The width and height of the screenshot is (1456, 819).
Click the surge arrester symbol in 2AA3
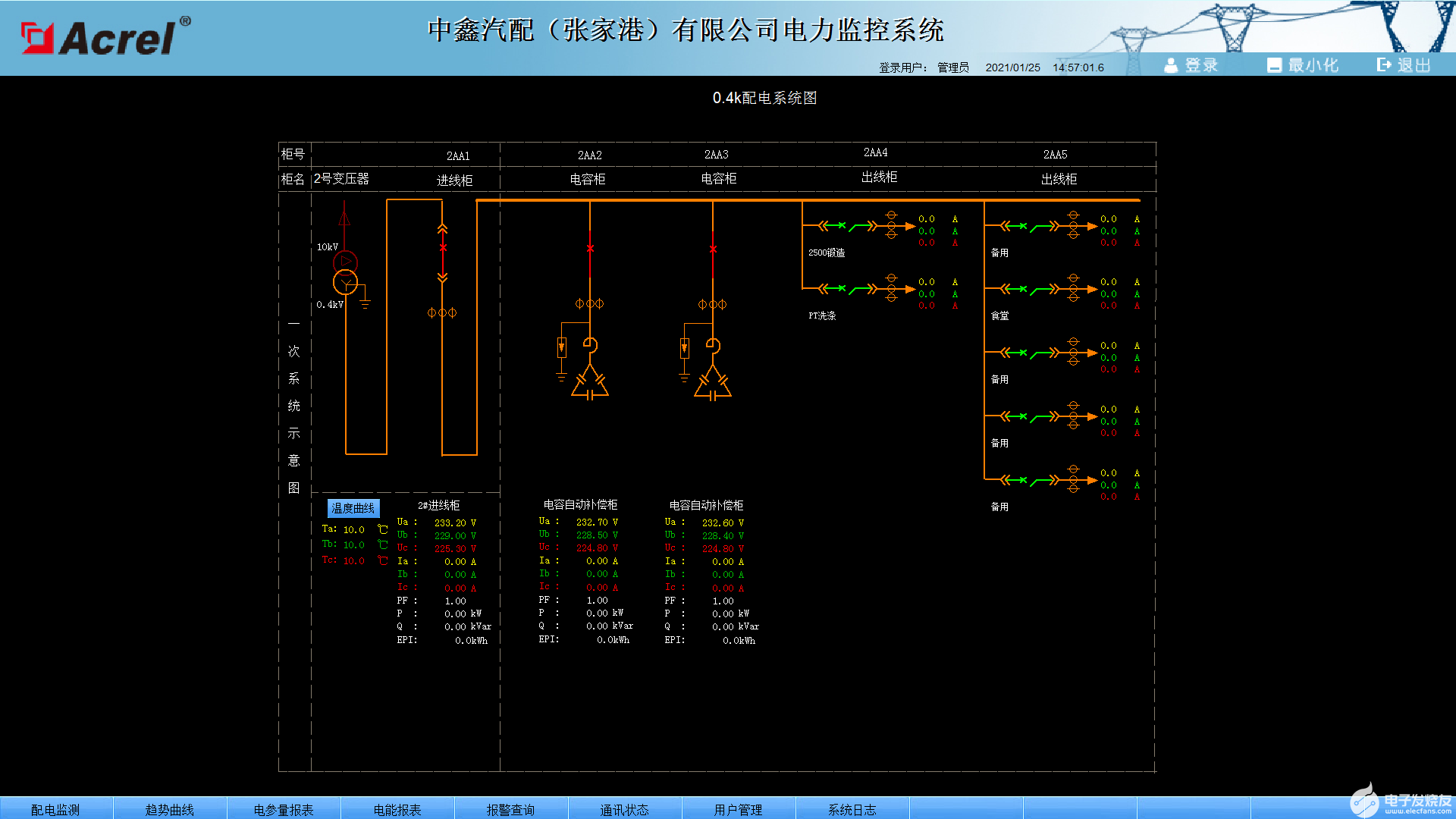coord(685,348)
